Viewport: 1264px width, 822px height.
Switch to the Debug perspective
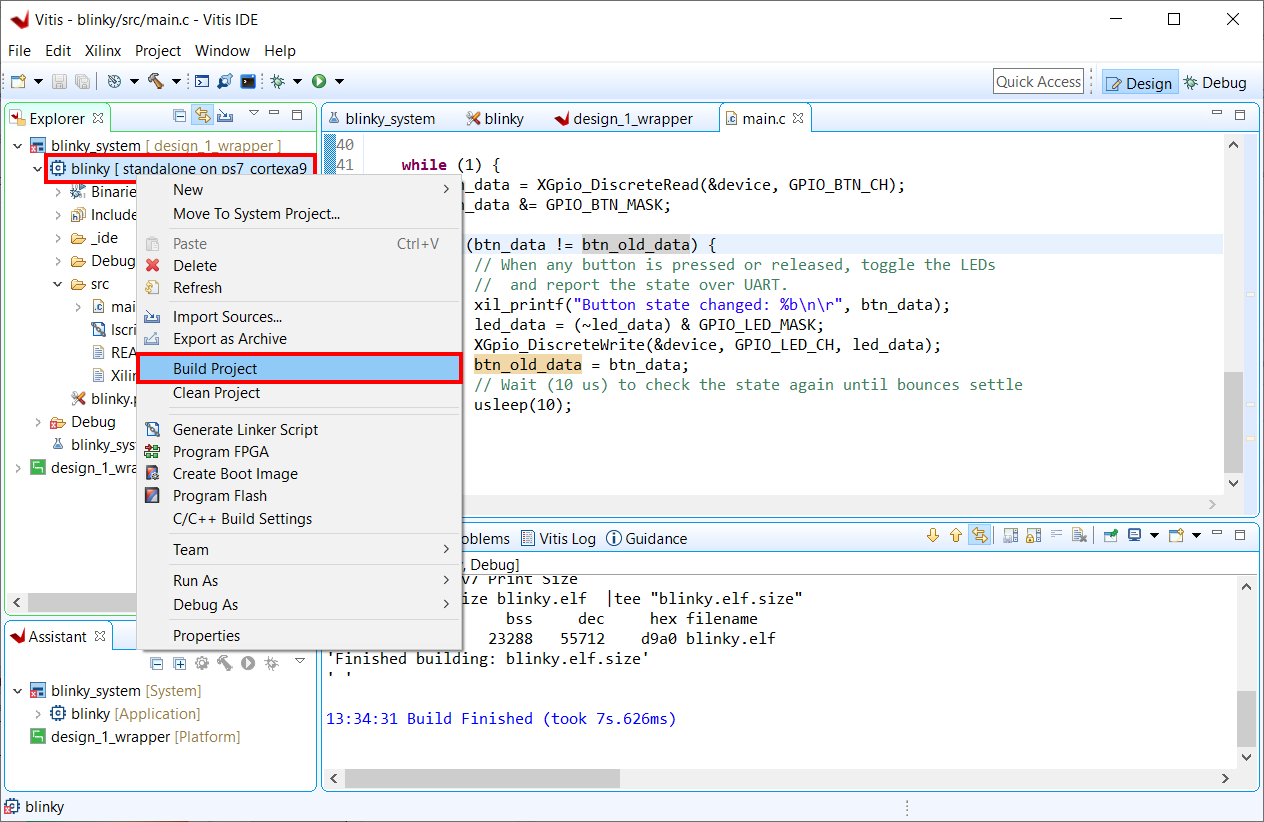coord(1215,83)
